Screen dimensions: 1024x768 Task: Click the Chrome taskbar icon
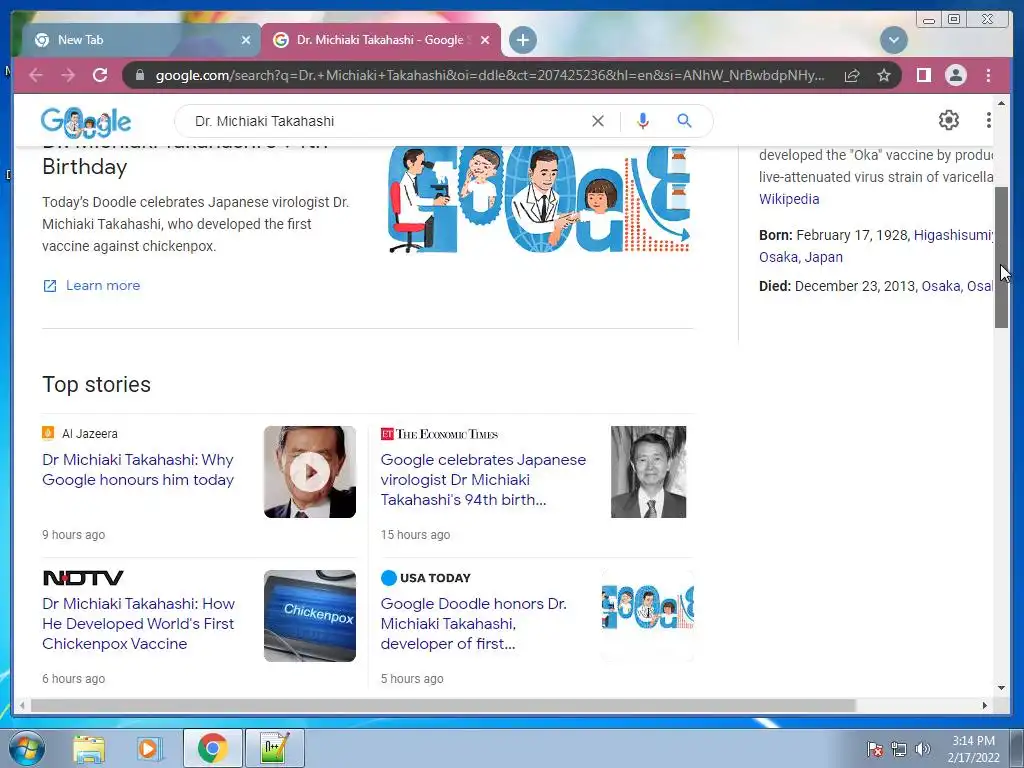pyautogui.click(x=212, y=748)
